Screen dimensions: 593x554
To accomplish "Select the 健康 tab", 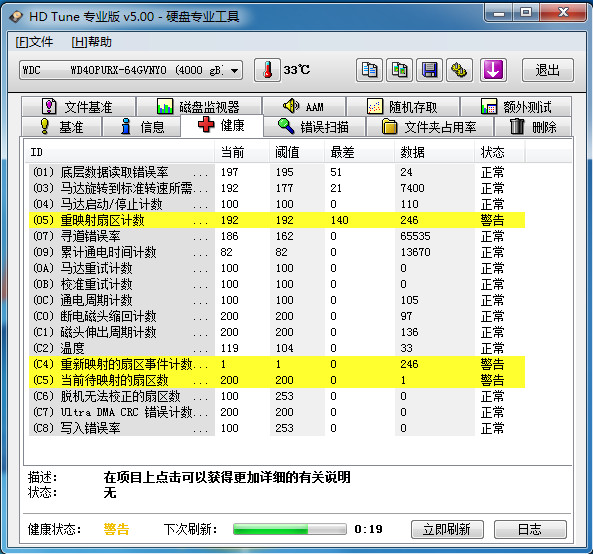I will (x=222, y=125).
